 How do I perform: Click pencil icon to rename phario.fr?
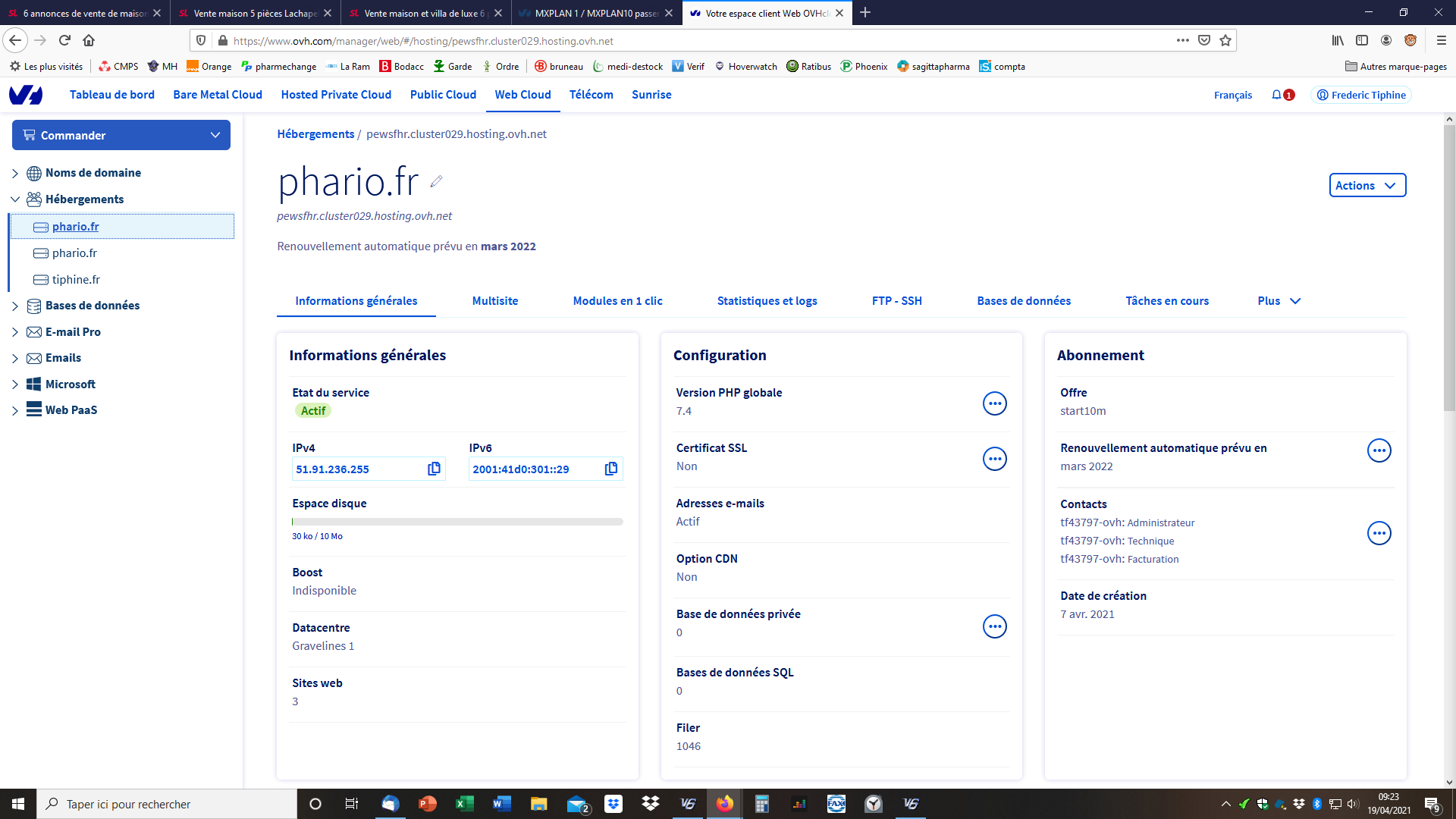436,181
